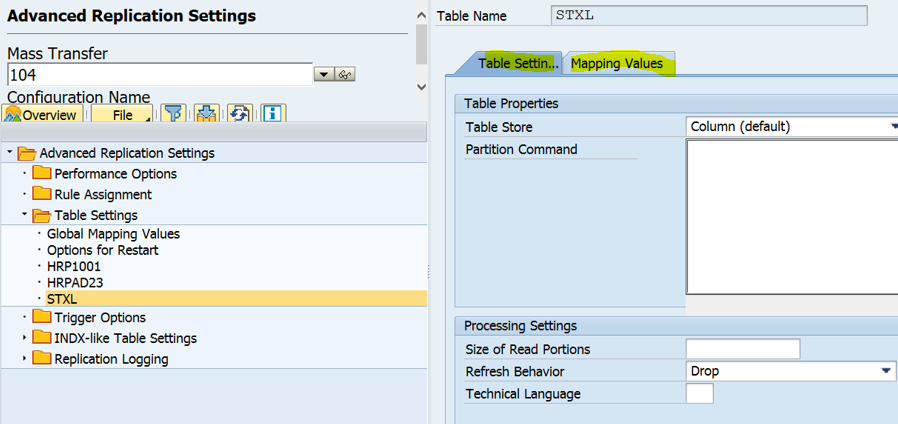This screenshot has height=424, width=898.
Task: Click the Overview button
Action: pos(42,115)
